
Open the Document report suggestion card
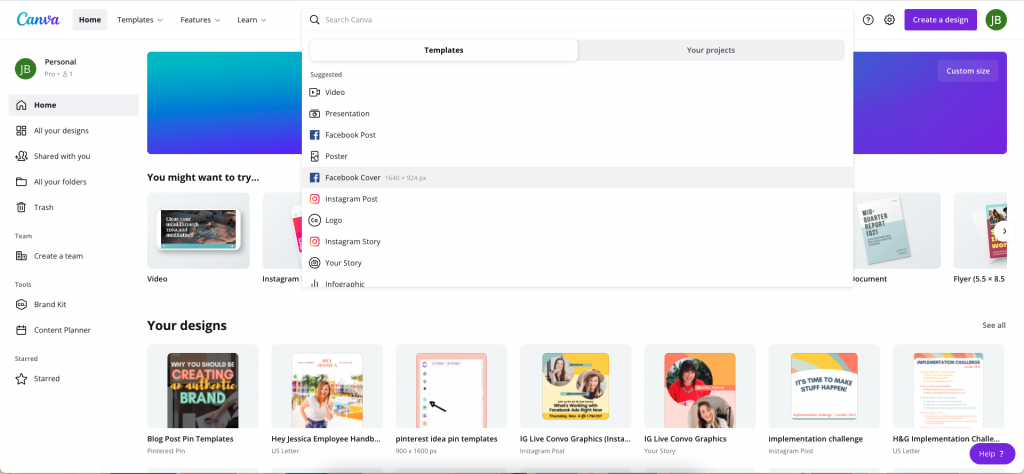tap(897, 230)
